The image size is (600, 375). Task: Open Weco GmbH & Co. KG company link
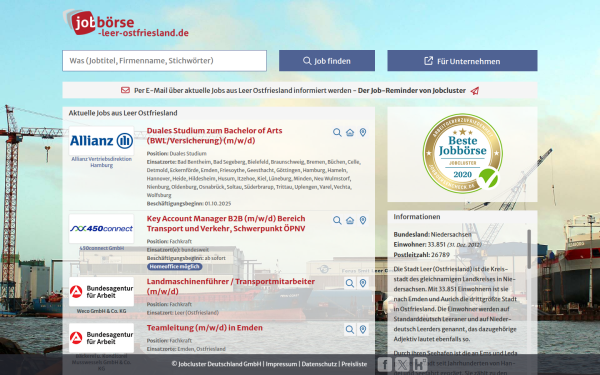[x=101, y=311]
